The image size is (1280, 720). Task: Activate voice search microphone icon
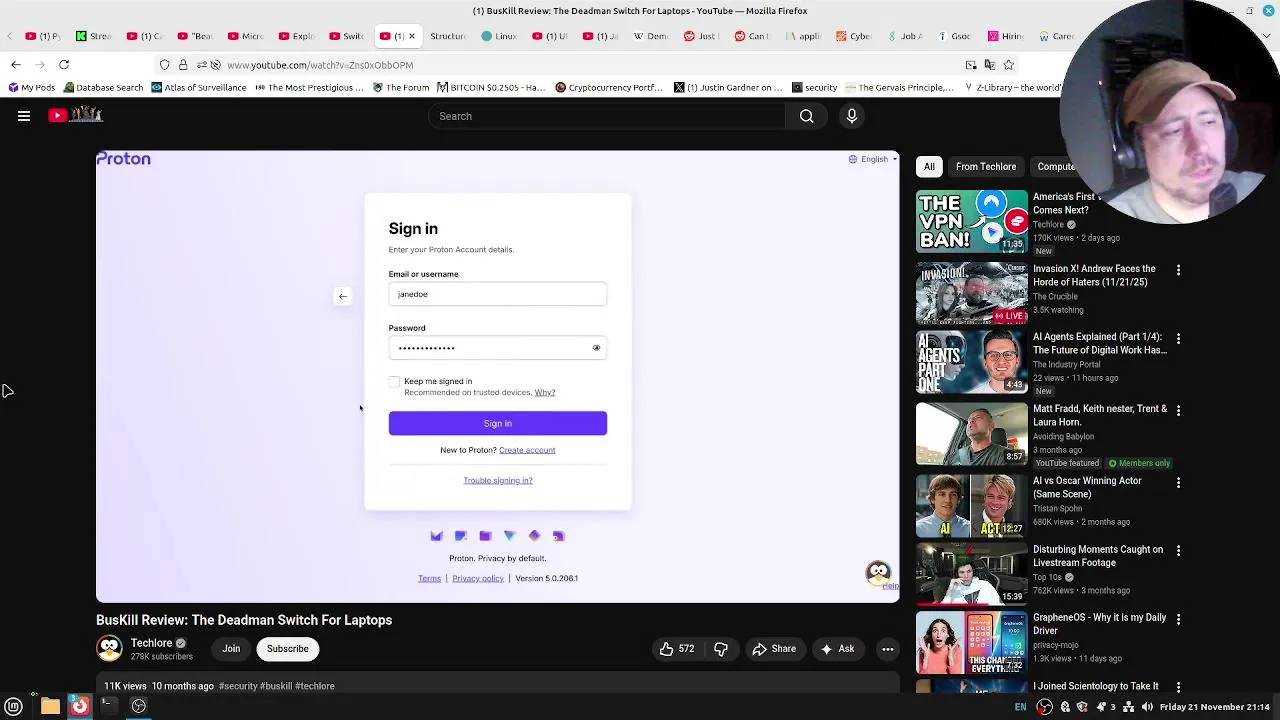pos(852,116)
